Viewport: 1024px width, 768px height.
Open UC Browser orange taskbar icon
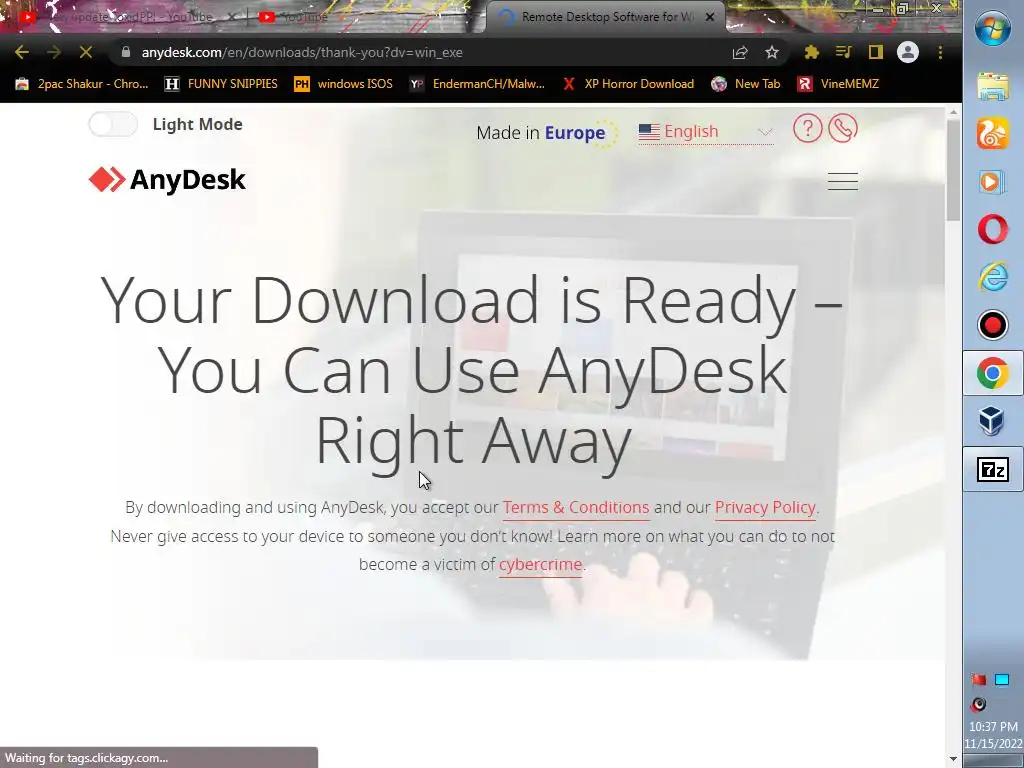click(993, 134)
